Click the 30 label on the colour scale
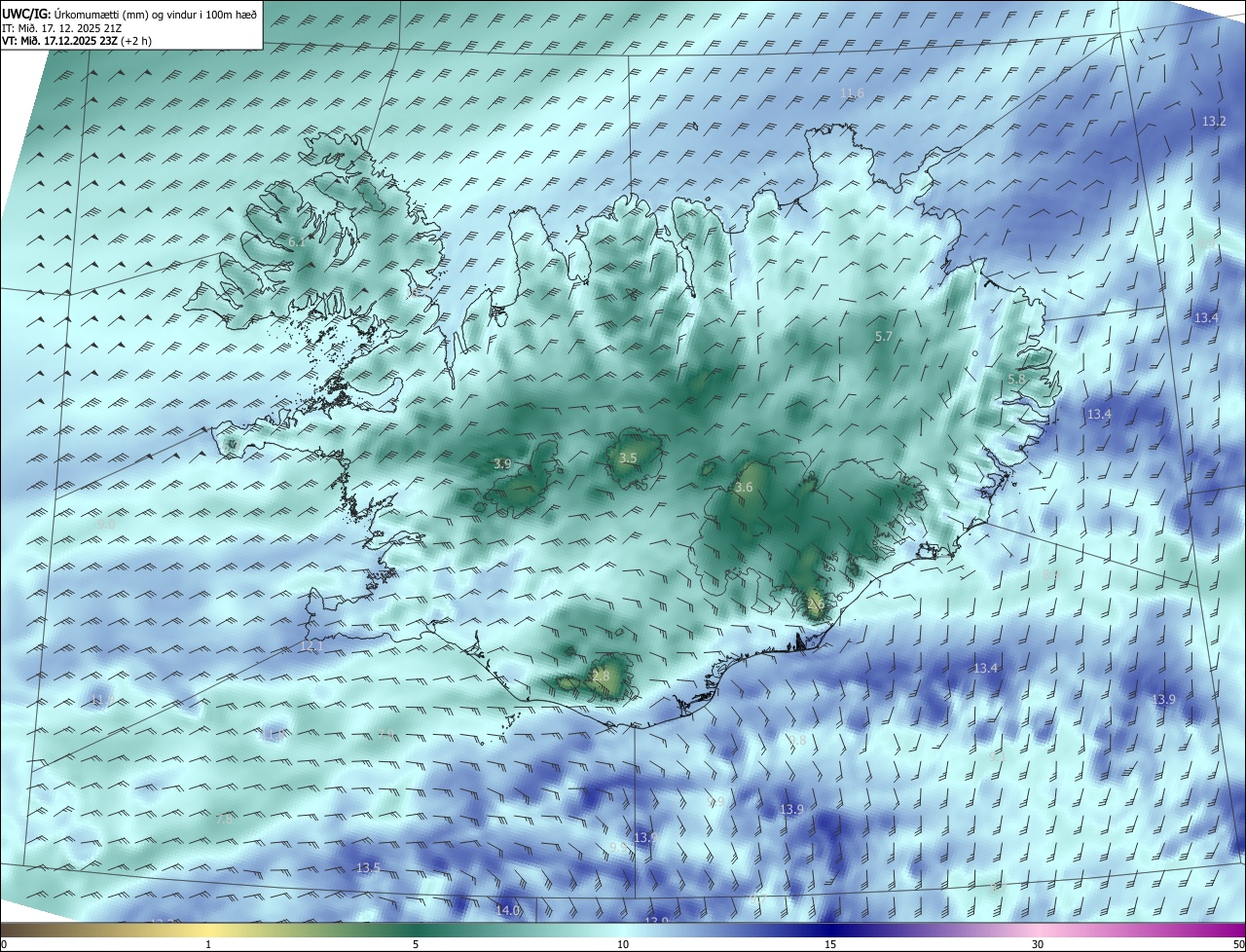This screenshot has width=1246, height=952. click(1038, 944)
